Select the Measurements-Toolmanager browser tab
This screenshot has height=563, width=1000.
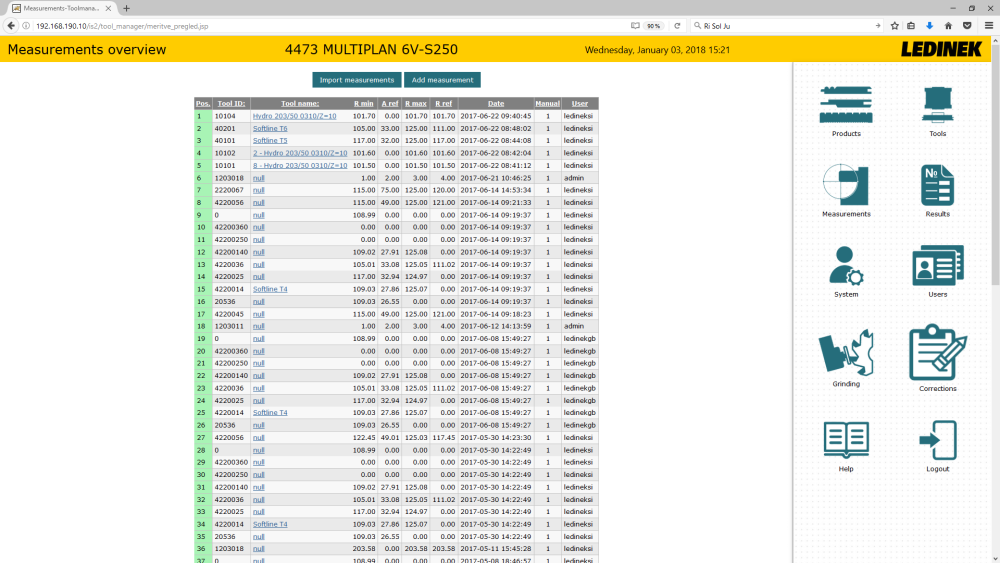pyautogui.click(x=61, y=8)
